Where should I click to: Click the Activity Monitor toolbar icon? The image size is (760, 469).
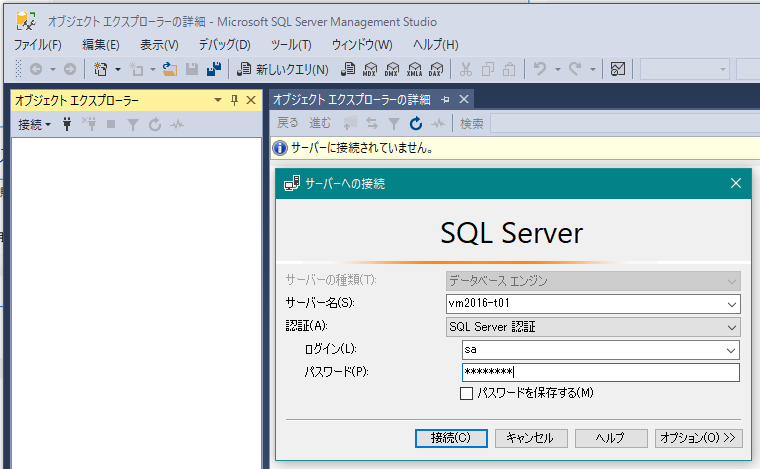point(618,69)
